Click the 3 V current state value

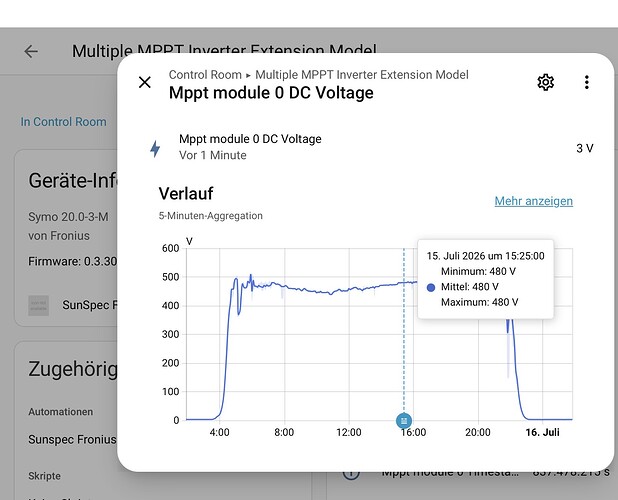coord(584,148)
